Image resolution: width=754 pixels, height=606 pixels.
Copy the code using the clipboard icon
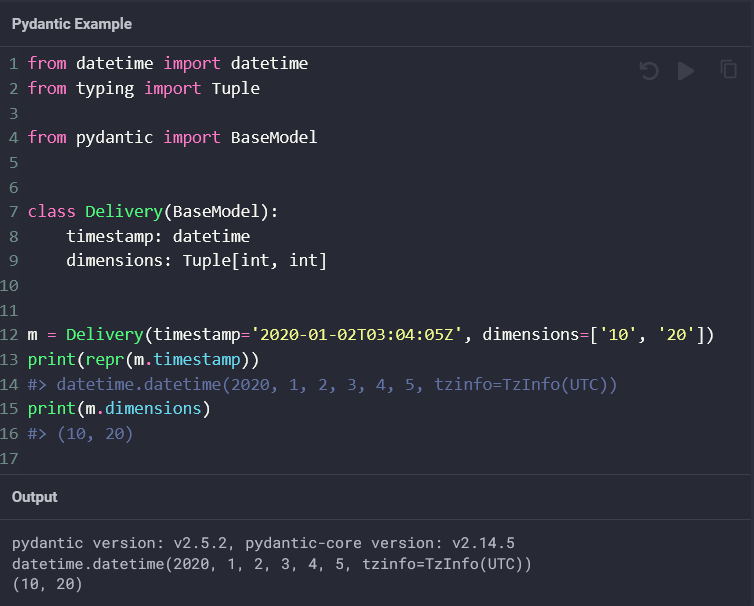(x=729, y=69)
